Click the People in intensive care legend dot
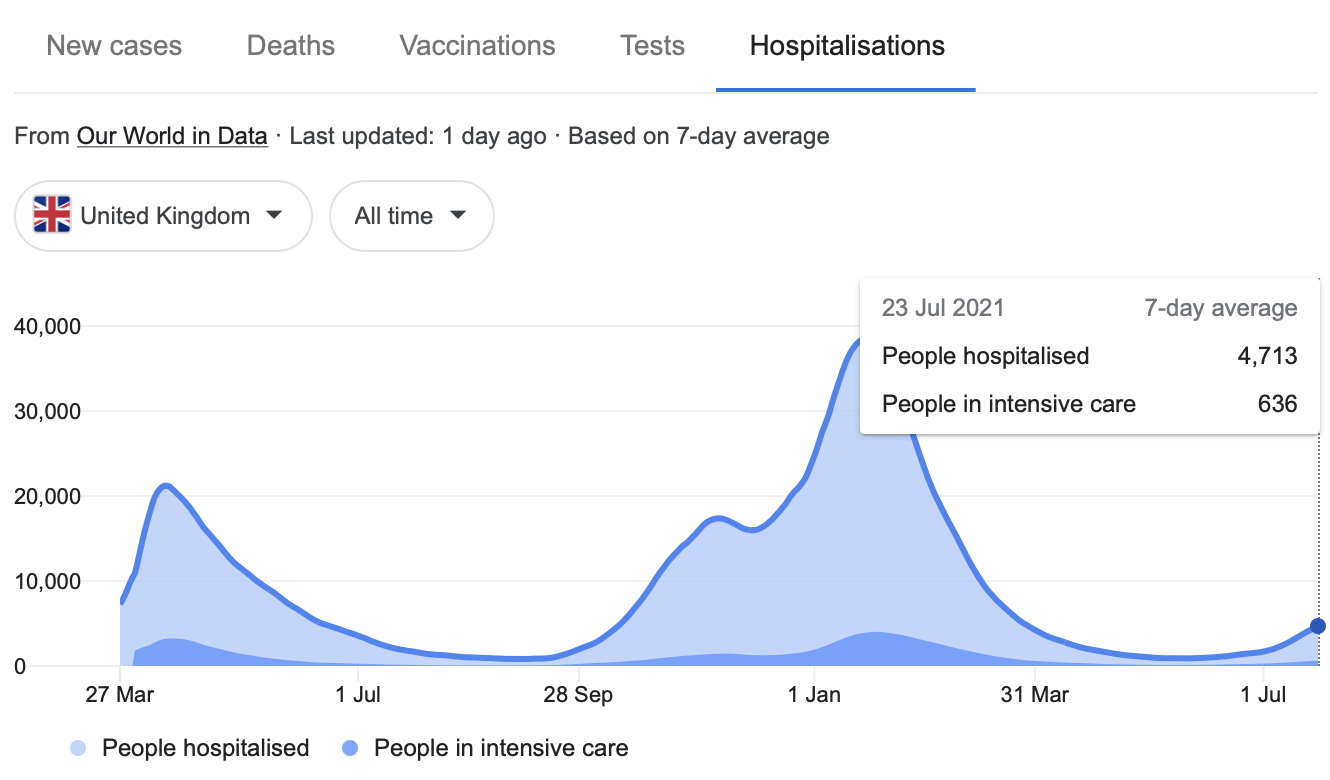This screenshot has width=1330, height=780. click(350, 748)
